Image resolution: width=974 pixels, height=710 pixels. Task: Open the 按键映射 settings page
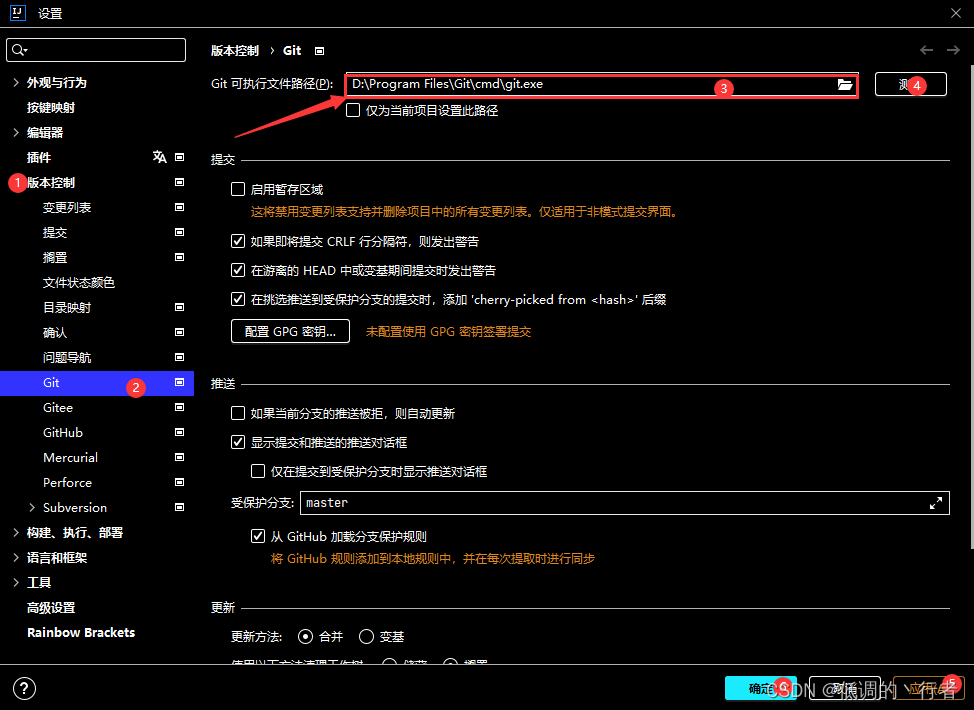pyautogui.click(x=51, y=107)
